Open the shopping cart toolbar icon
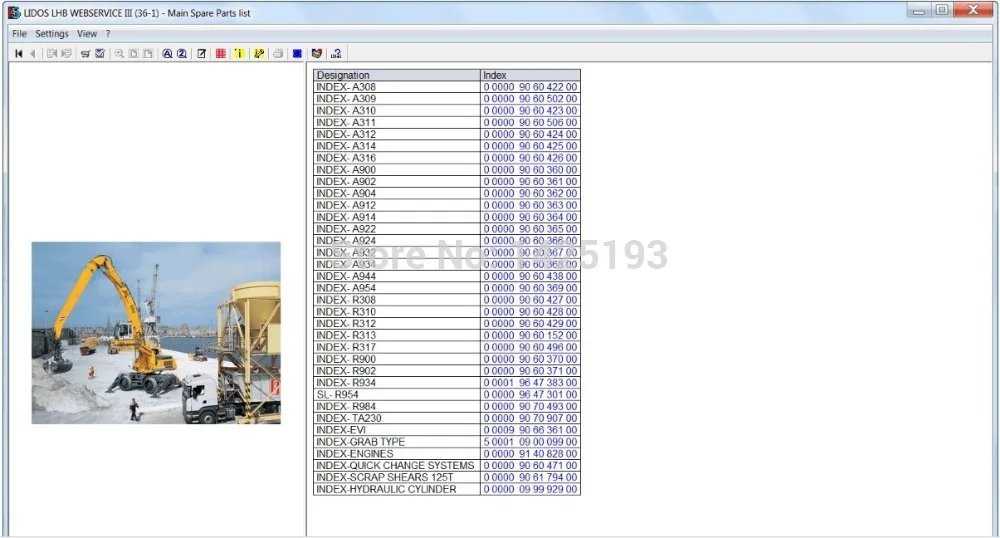 (85, 54)
